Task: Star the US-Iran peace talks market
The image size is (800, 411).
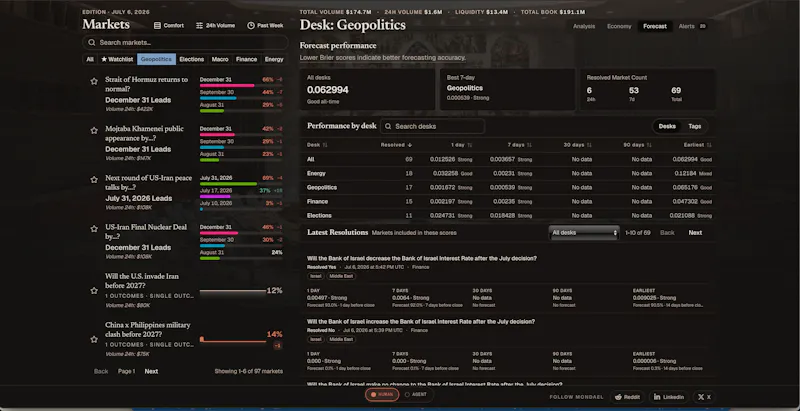Action: click(x=94, y=179)
